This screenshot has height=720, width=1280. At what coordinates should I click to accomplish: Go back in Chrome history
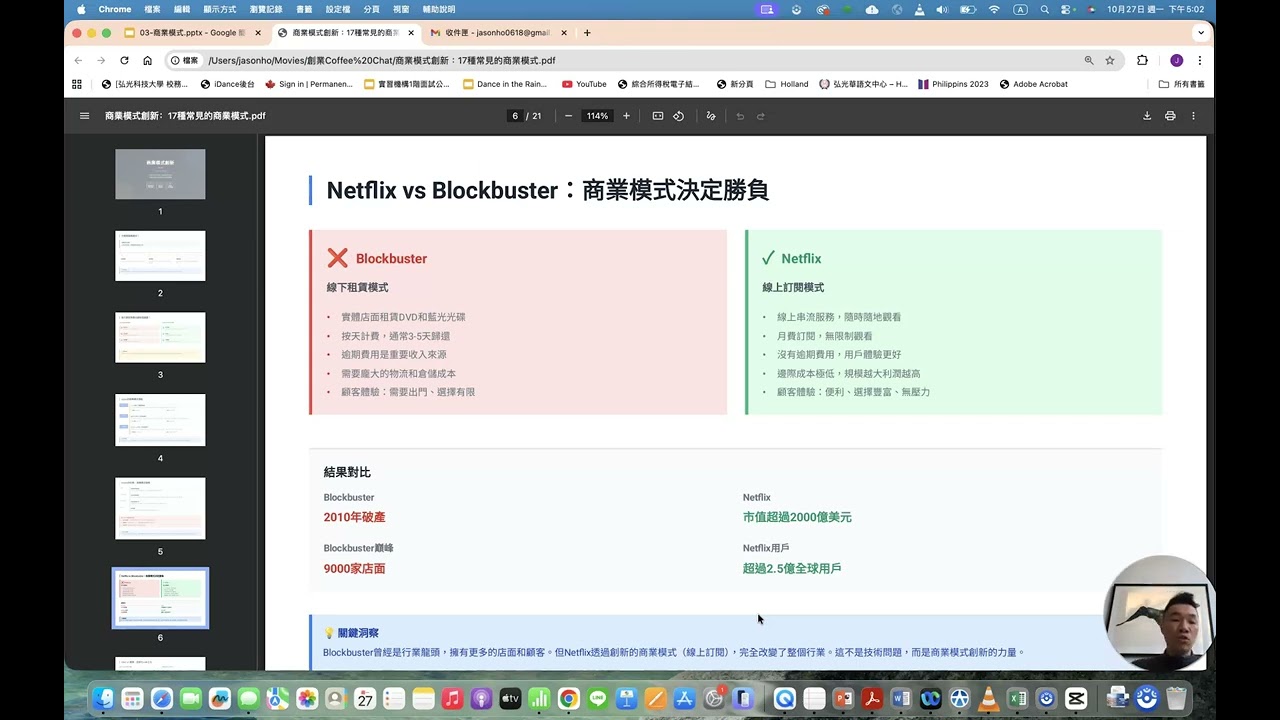[x=79, y=60]
